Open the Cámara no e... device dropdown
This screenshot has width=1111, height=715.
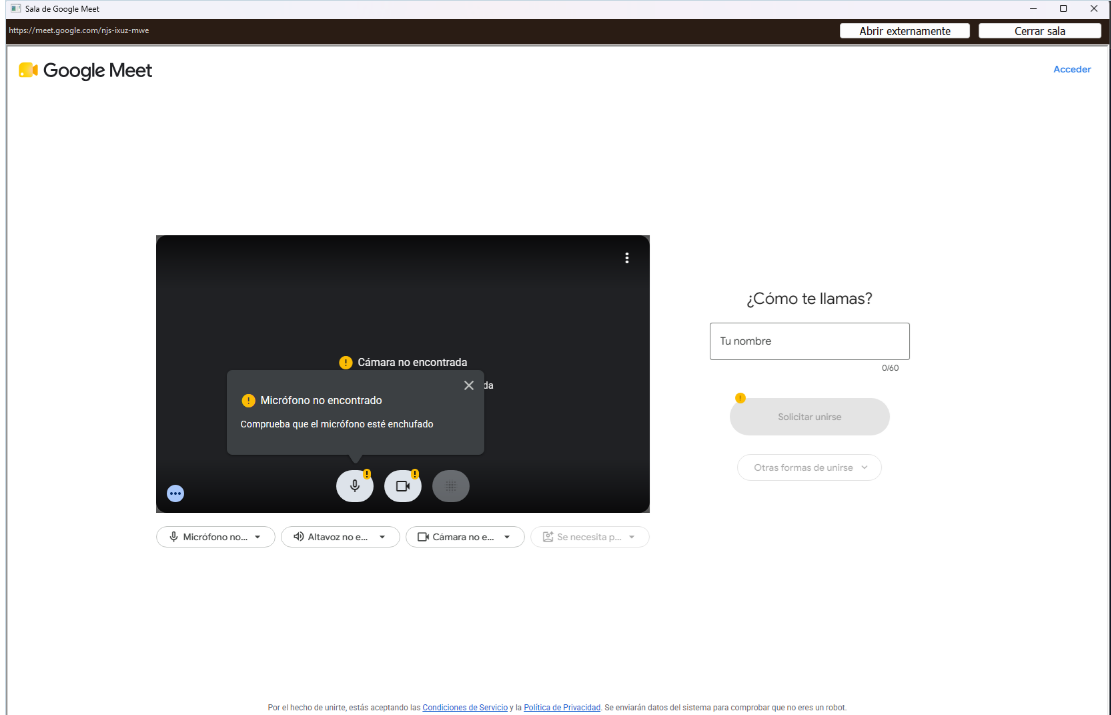click(465, 537)
